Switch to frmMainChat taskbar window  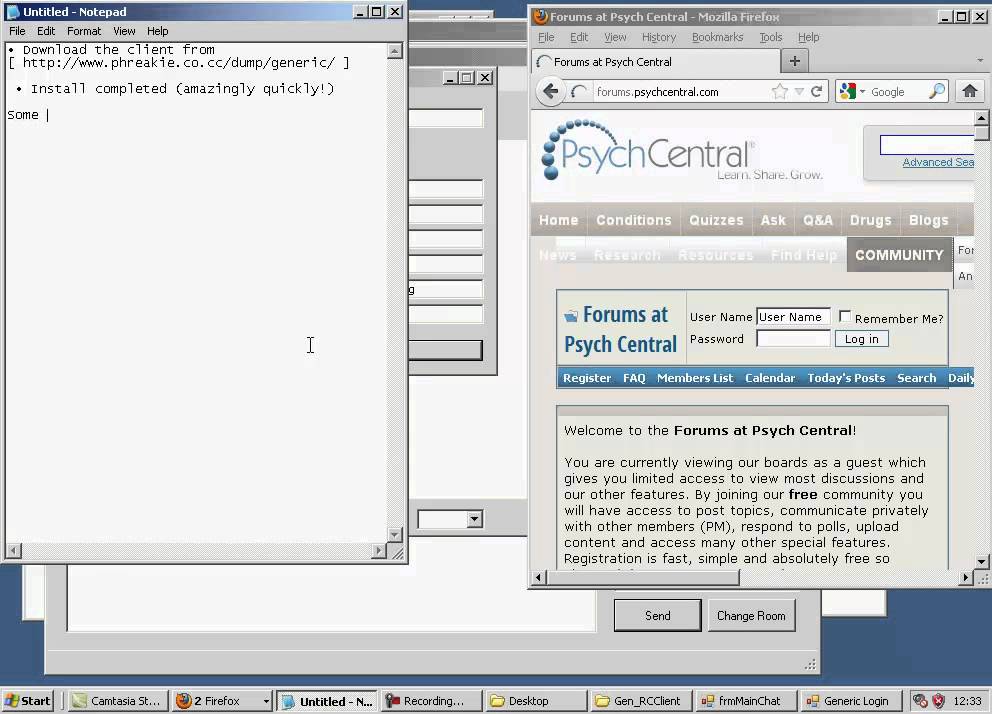pyautogui.click(x=746, y=701)
